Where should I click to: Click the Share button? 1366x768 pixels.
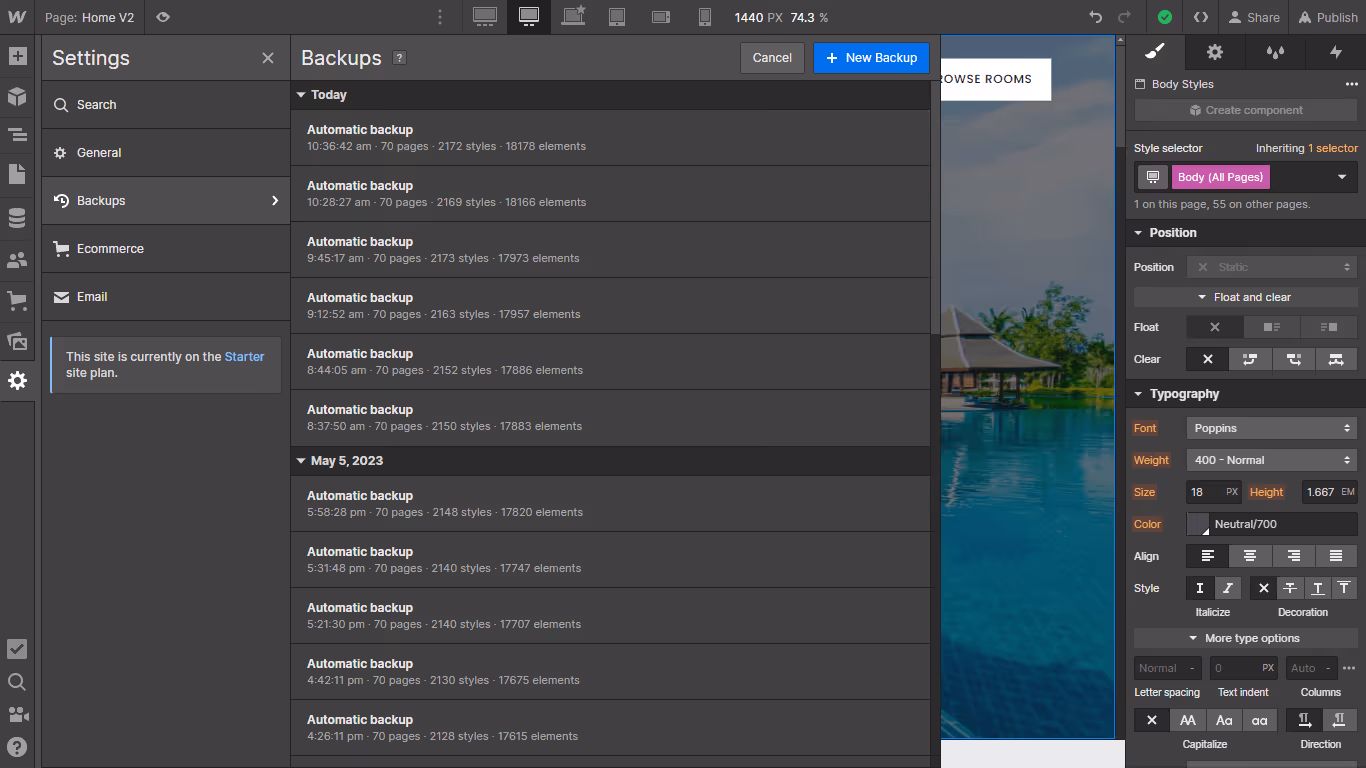pos(1254,17)
